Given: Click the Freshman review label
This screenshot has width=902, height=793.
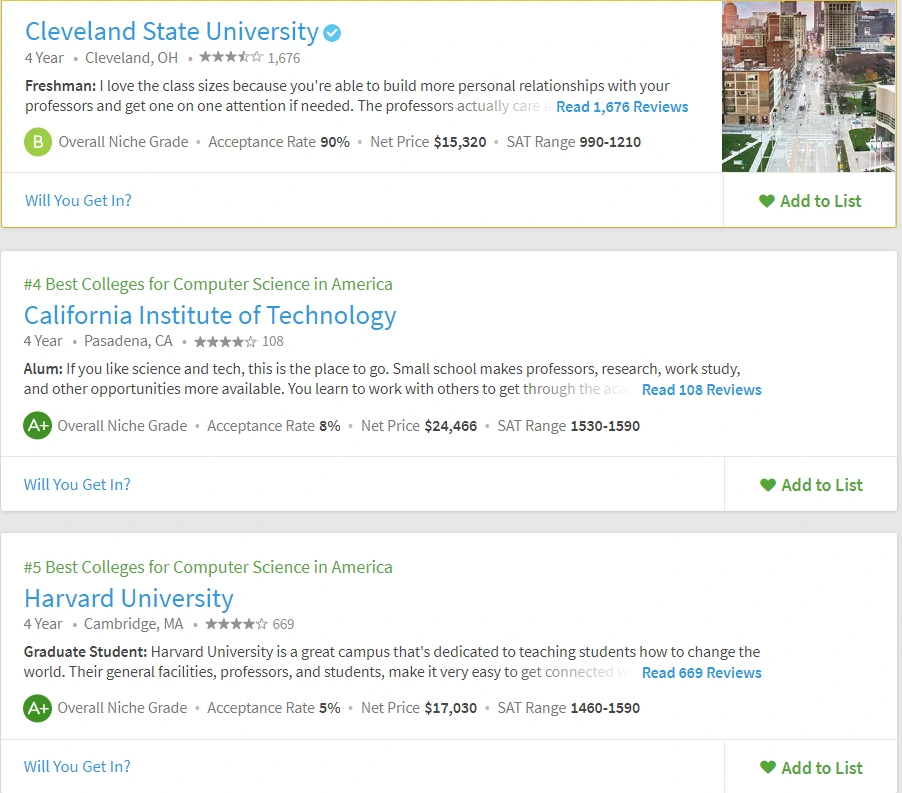Looking at the screenshot, I should [x=60, y=86].
